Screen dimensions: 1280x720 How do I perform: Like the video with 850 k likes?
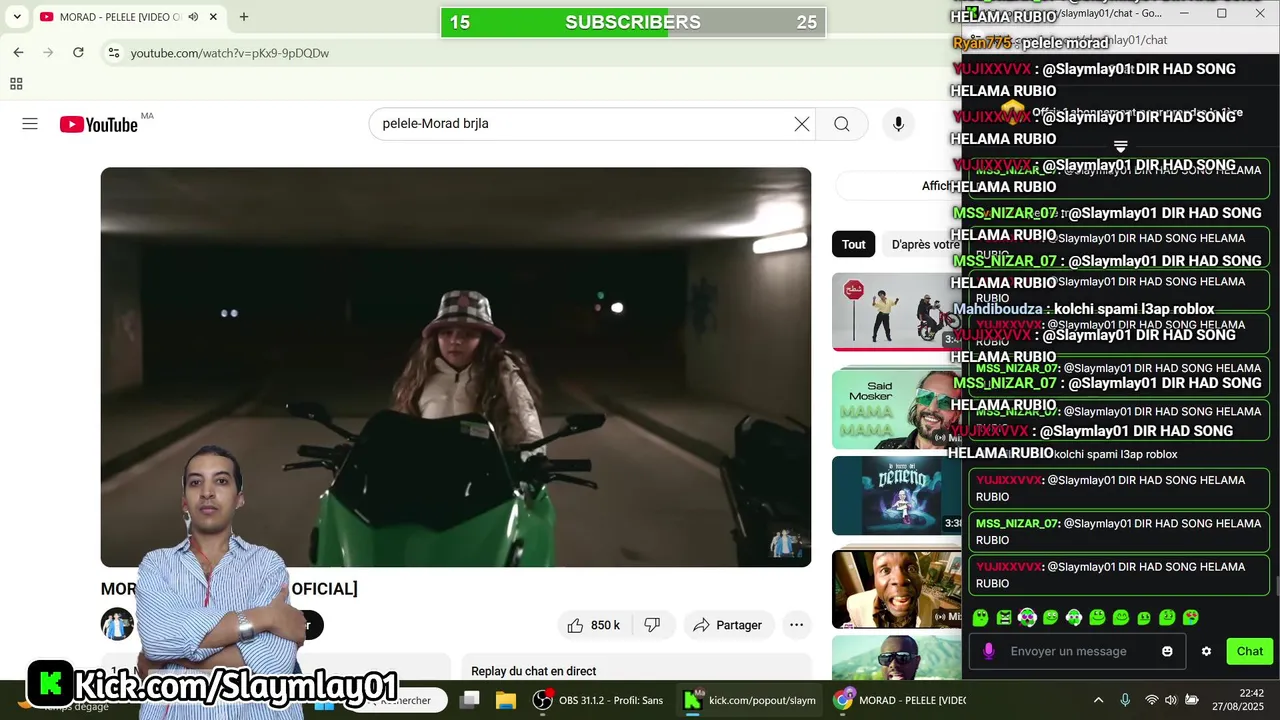[x=594, y=625]
